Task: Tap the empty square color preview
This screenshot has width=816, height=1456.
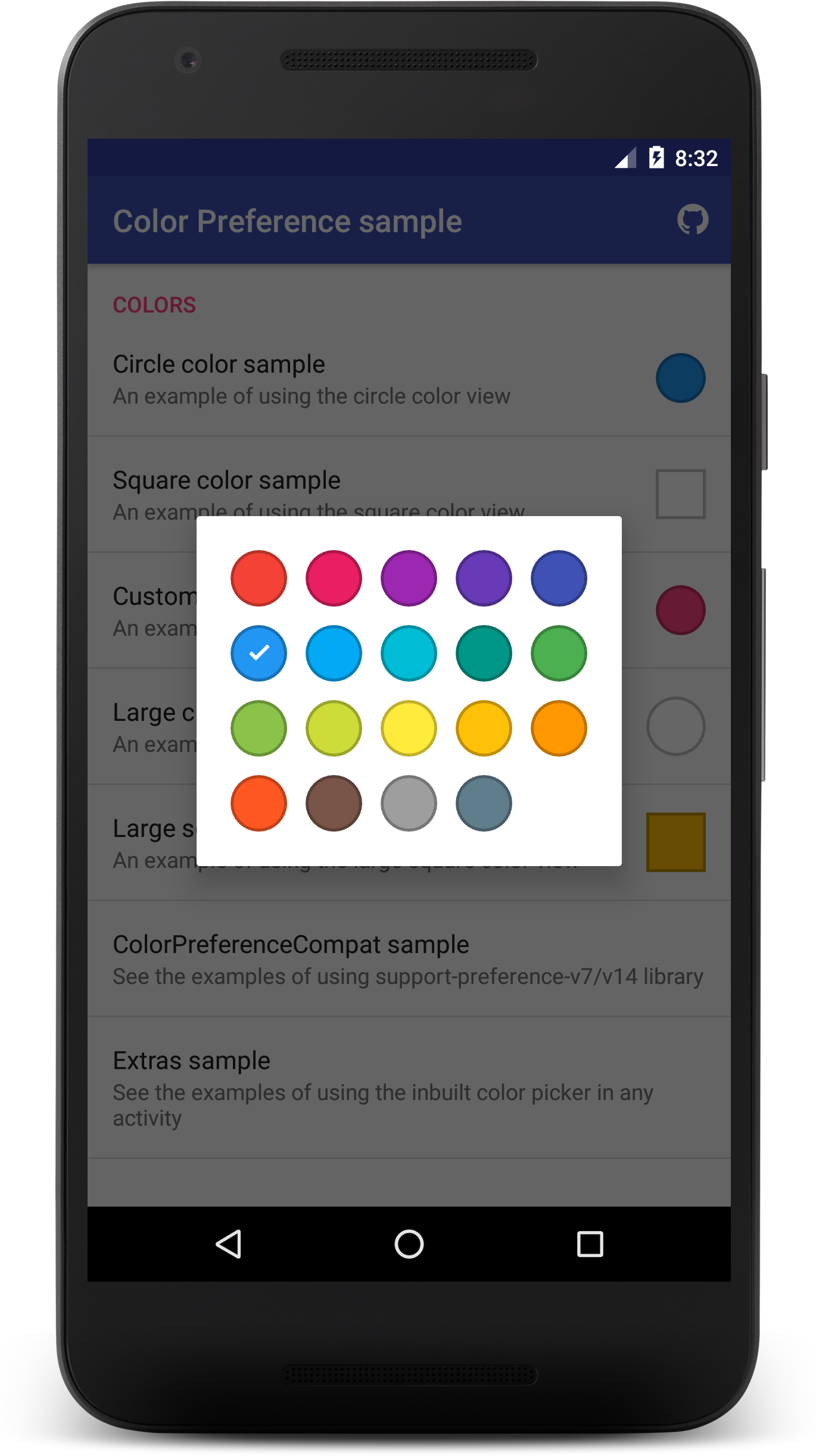Action: [681, 494]
